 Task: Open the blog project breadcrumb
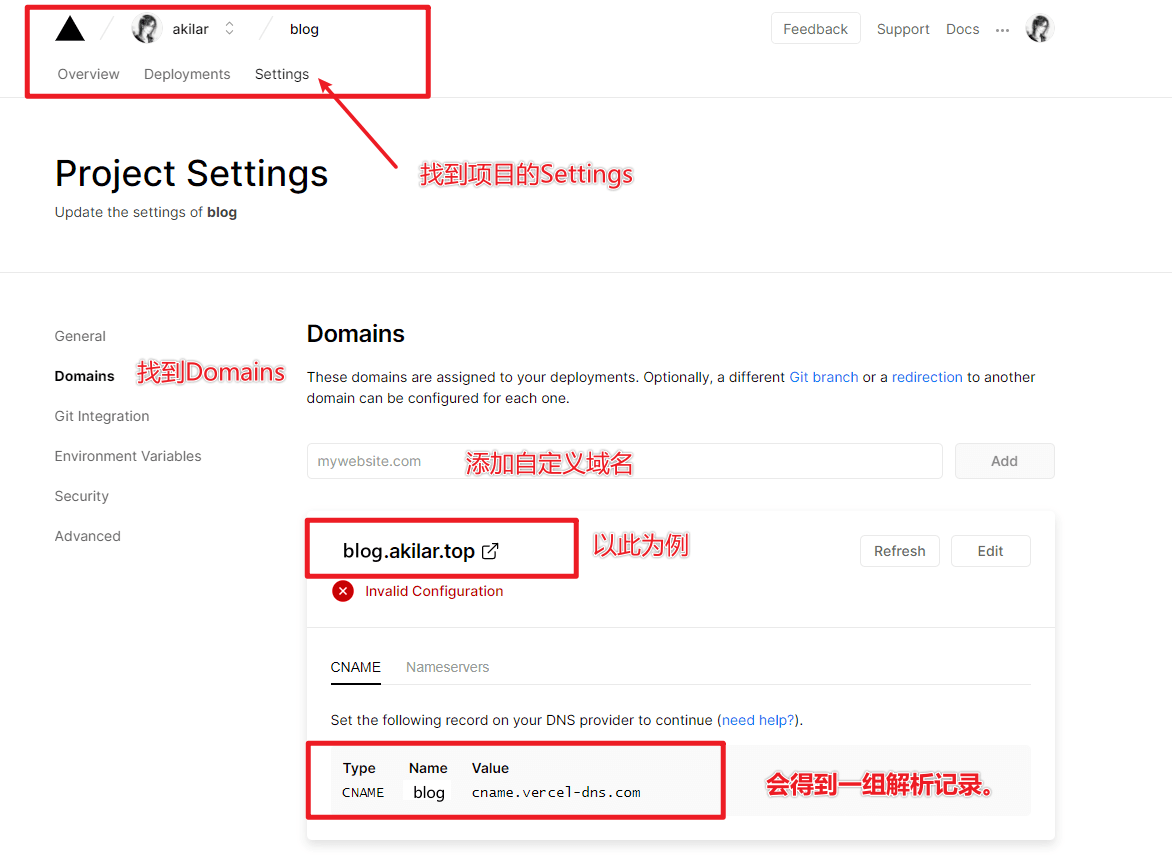pos(304,29)
